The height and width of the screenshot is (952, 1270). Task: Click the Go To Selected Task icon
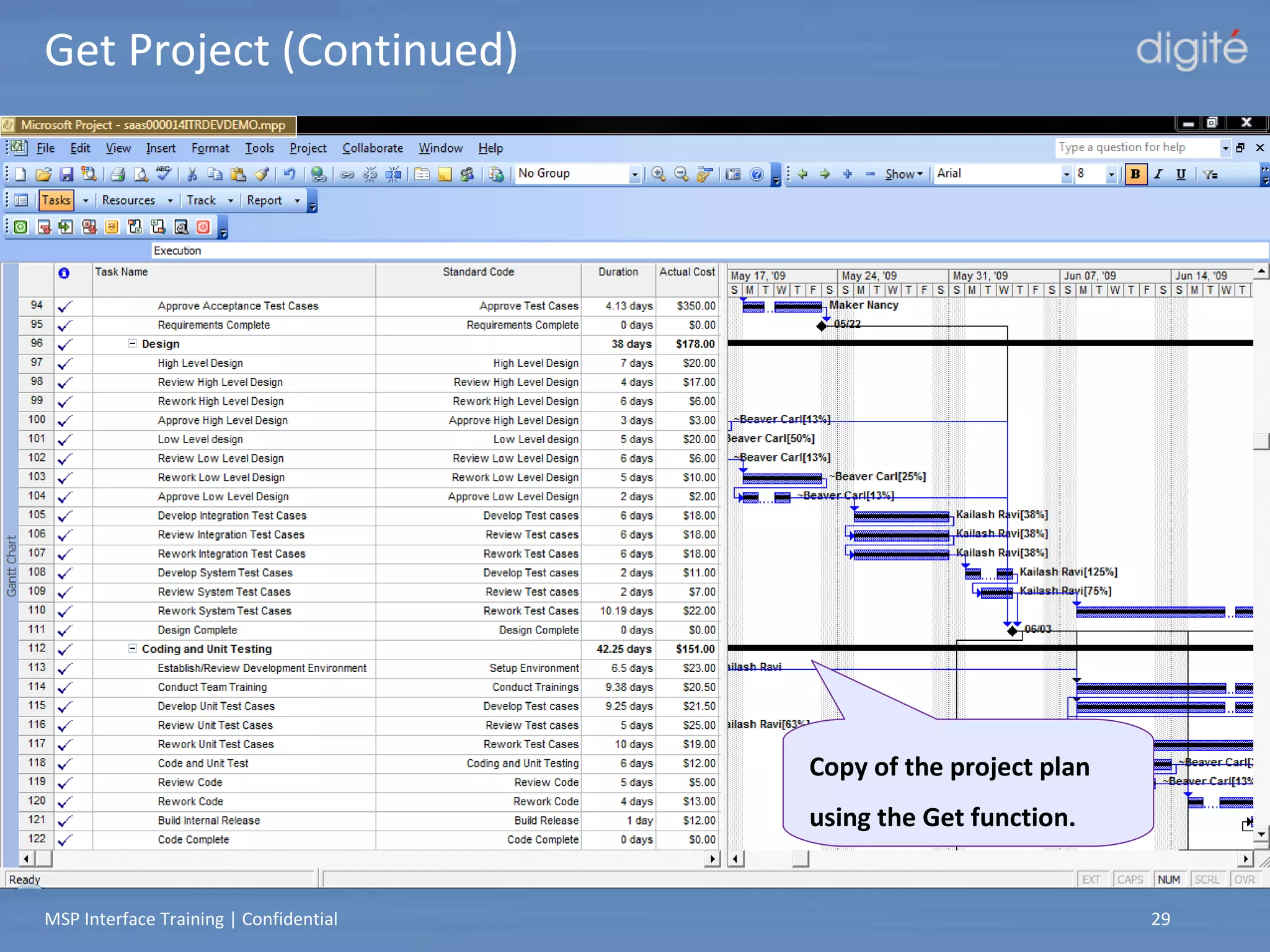point(704,175)
